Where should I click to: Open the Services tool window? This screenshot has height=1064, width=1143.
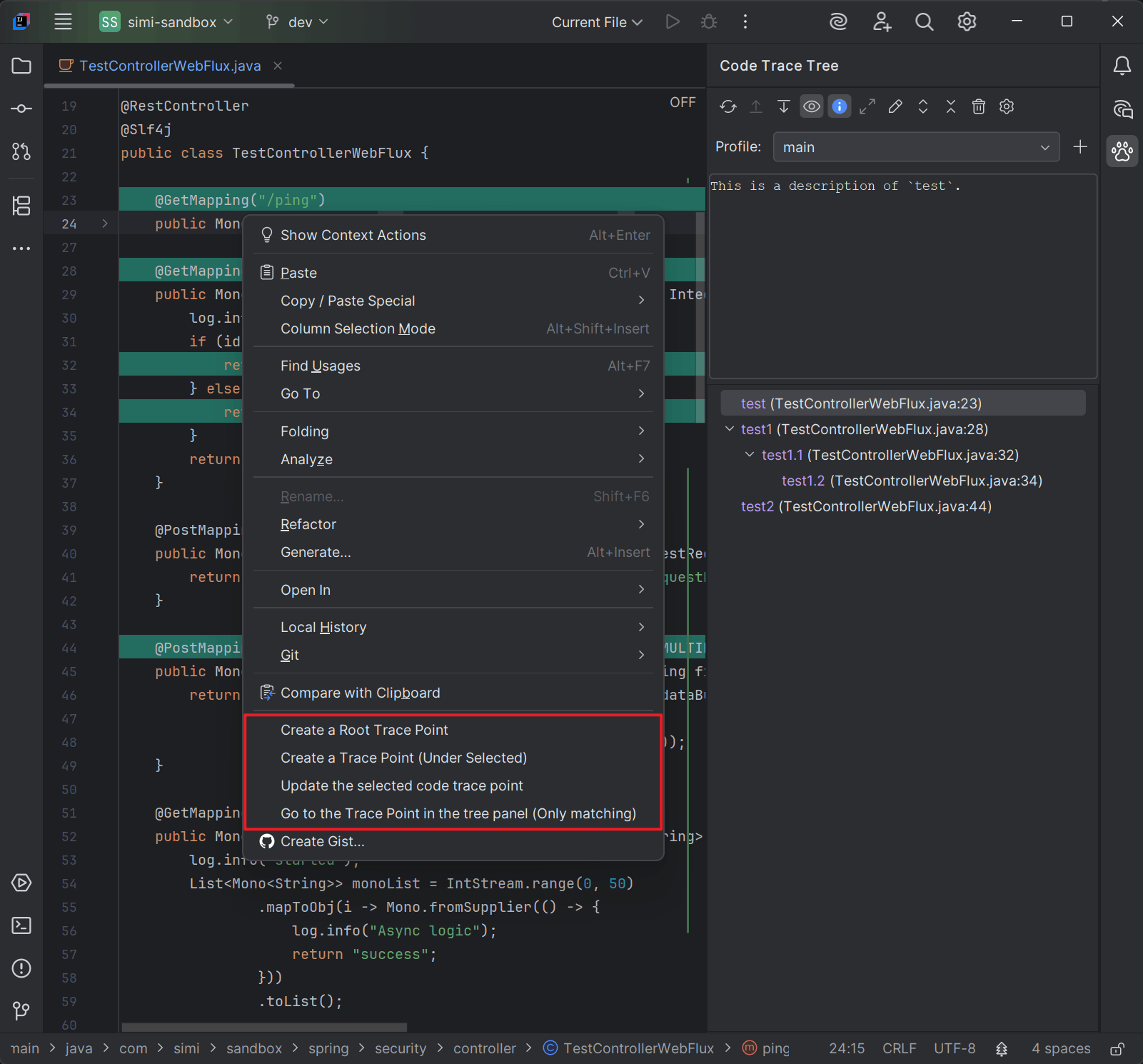(x=21, y=883)
